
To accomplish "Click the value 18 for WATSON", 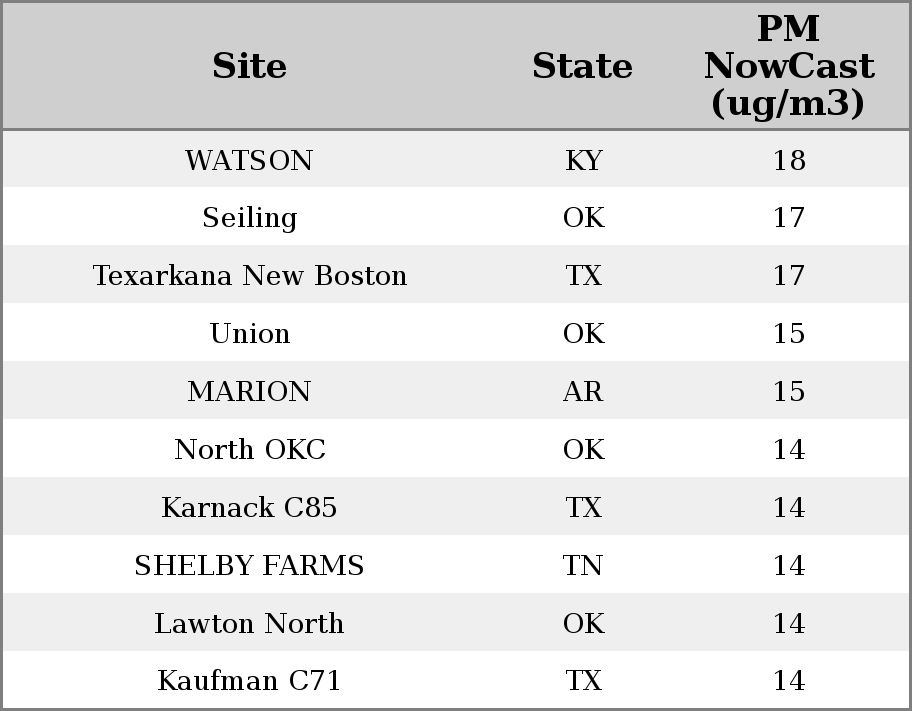I will point(789,160).
